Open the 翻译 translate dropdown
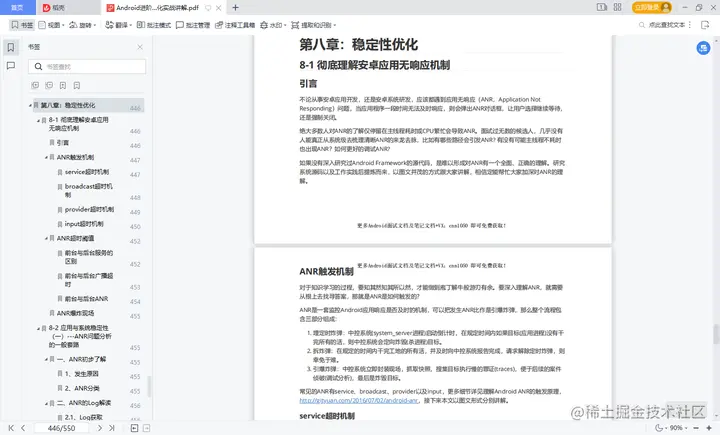 click(x=118, y=25)
